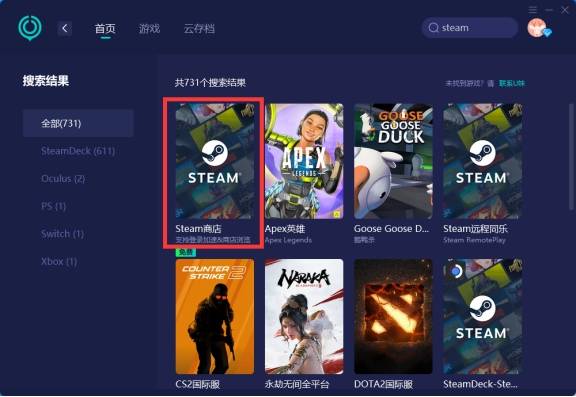Minimize the window
This screenshot has width=576, height=397.
tap(549, 10)
